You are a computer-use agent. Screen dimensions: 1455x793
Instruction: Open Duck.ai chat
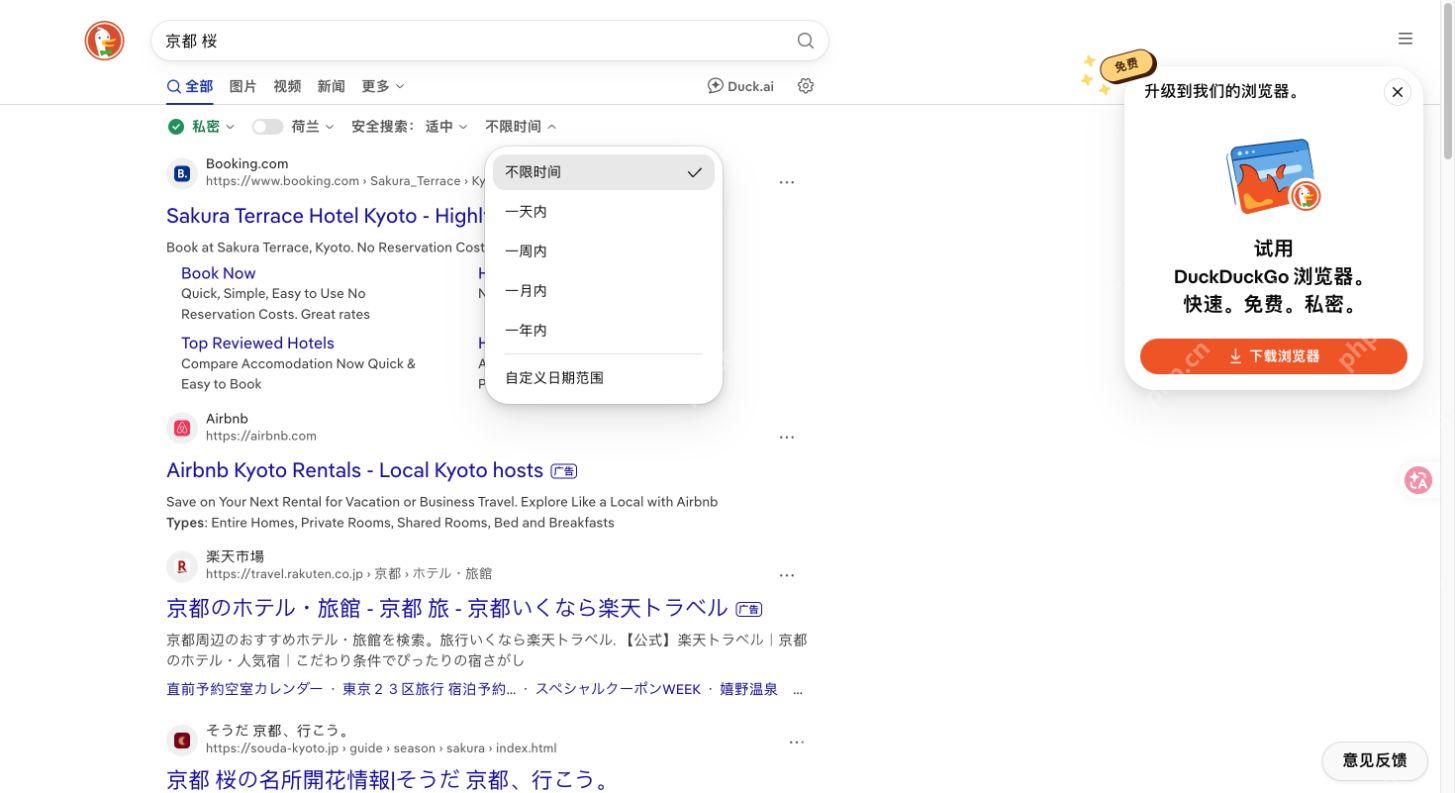(740, 86)
